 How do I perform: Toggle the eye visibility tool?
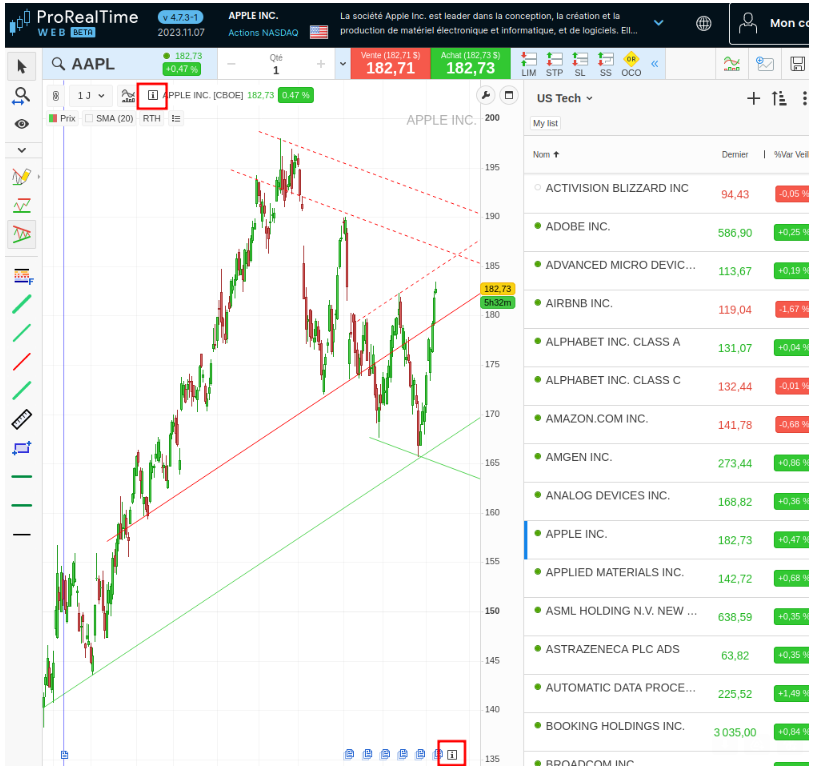click(21, 124)
